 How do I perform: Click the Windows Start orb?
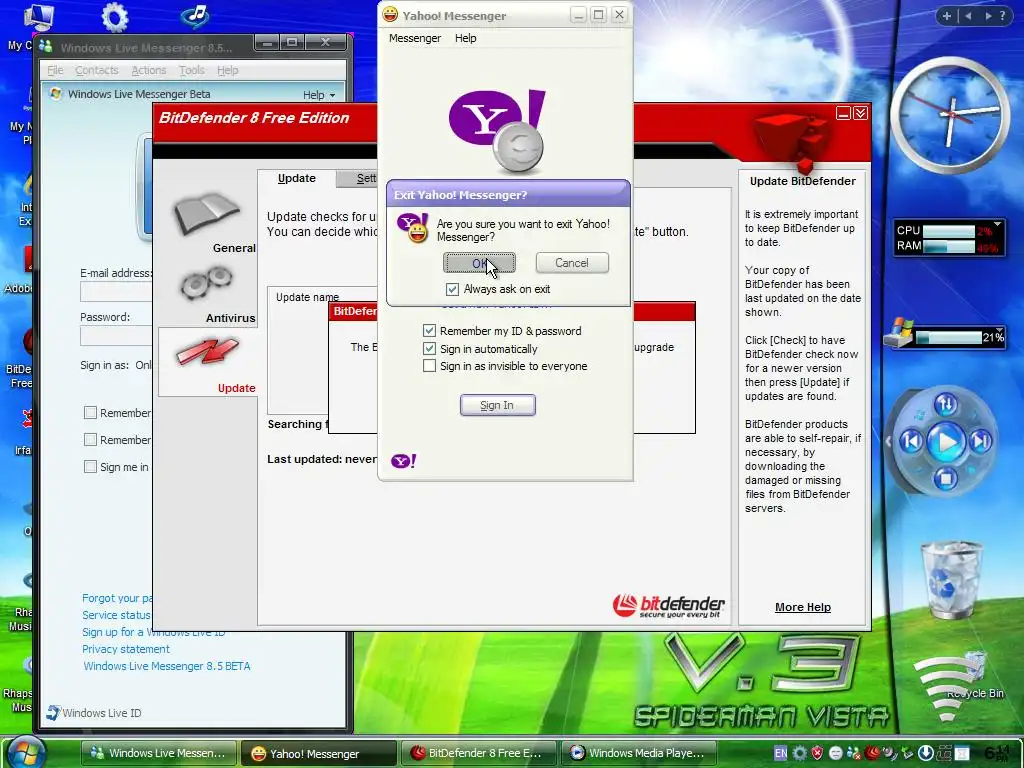pyautogui.click(x=26, y=752)
